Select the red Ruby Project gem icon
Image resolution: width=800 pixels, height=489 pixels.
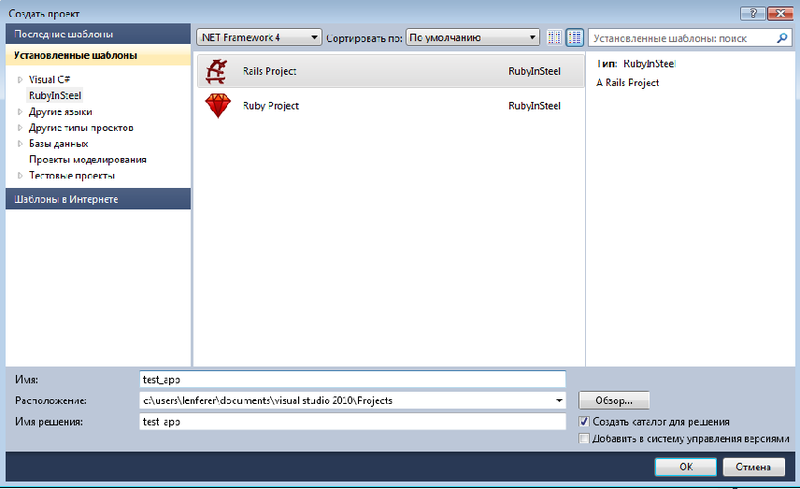218,106
